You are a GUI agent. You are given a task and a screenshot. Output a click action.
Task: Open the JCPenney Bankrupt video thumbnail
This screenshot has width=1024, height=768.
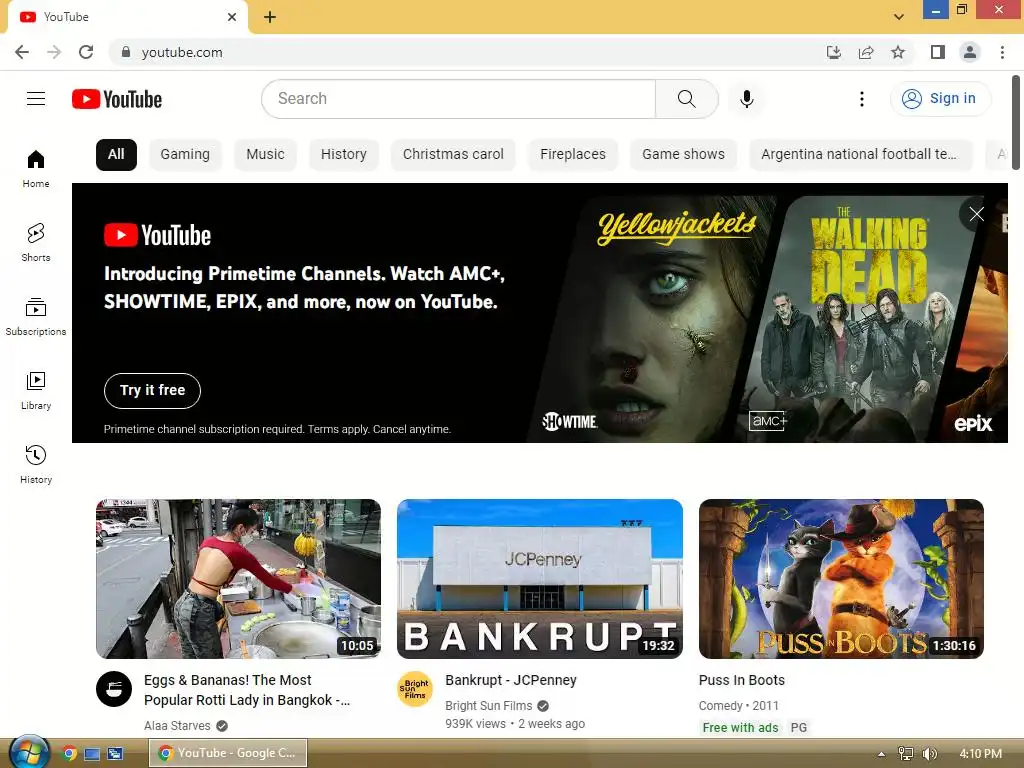[540, 579]
